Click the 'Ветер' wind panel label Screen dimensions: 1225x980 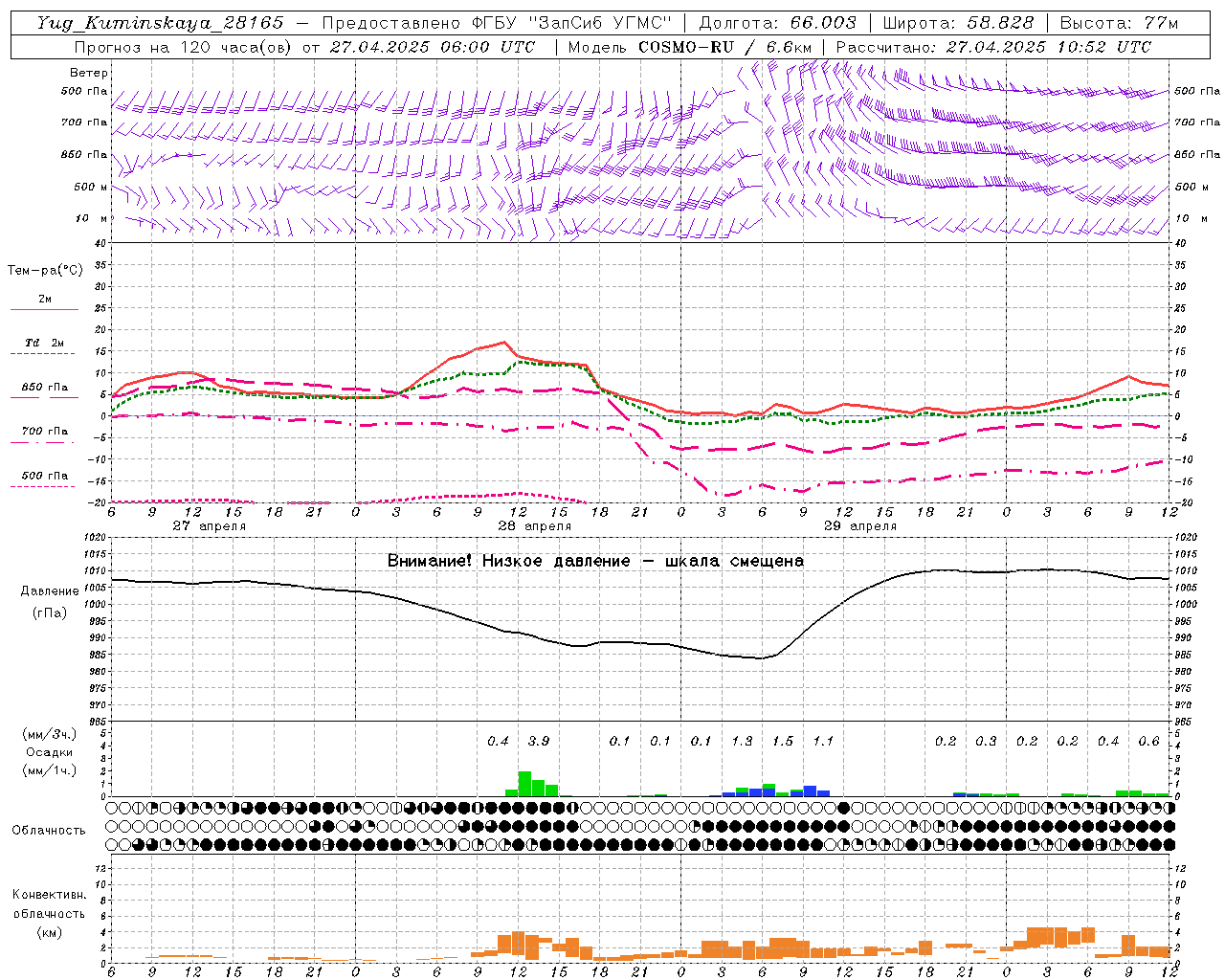click(89, 73)
